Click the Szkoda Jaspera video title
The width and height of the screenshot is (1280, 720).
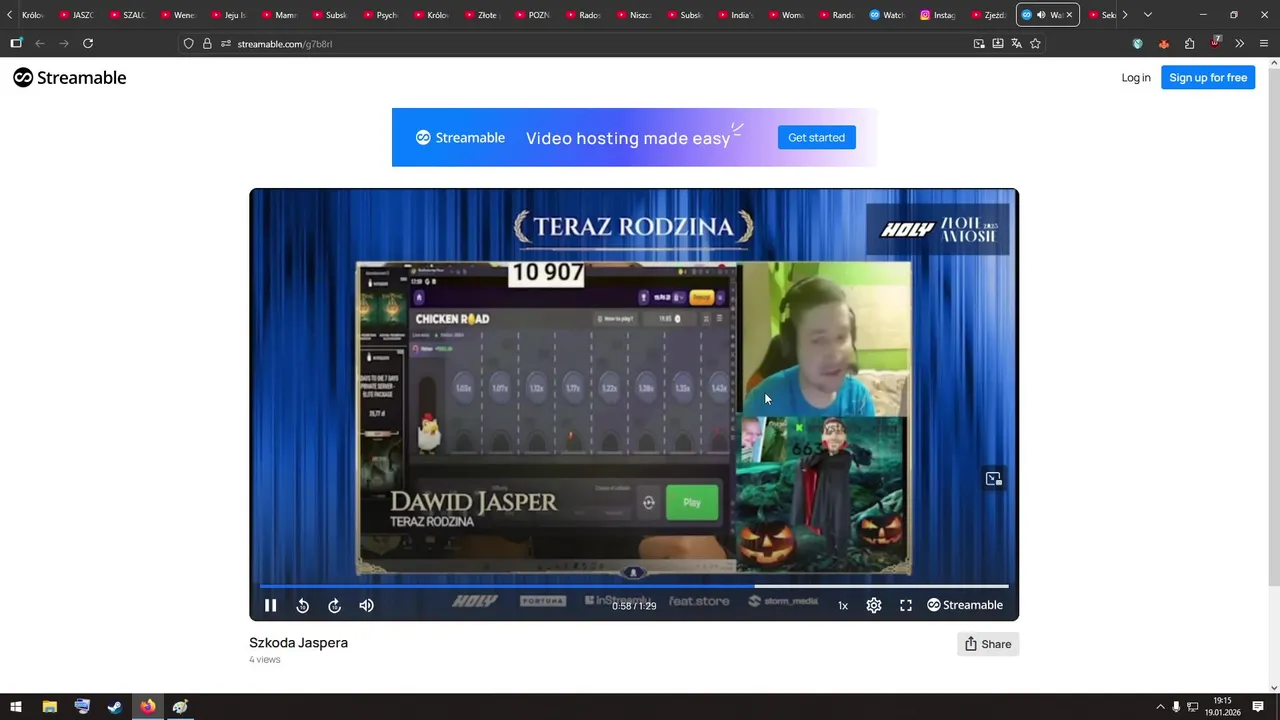coord(298,643)
